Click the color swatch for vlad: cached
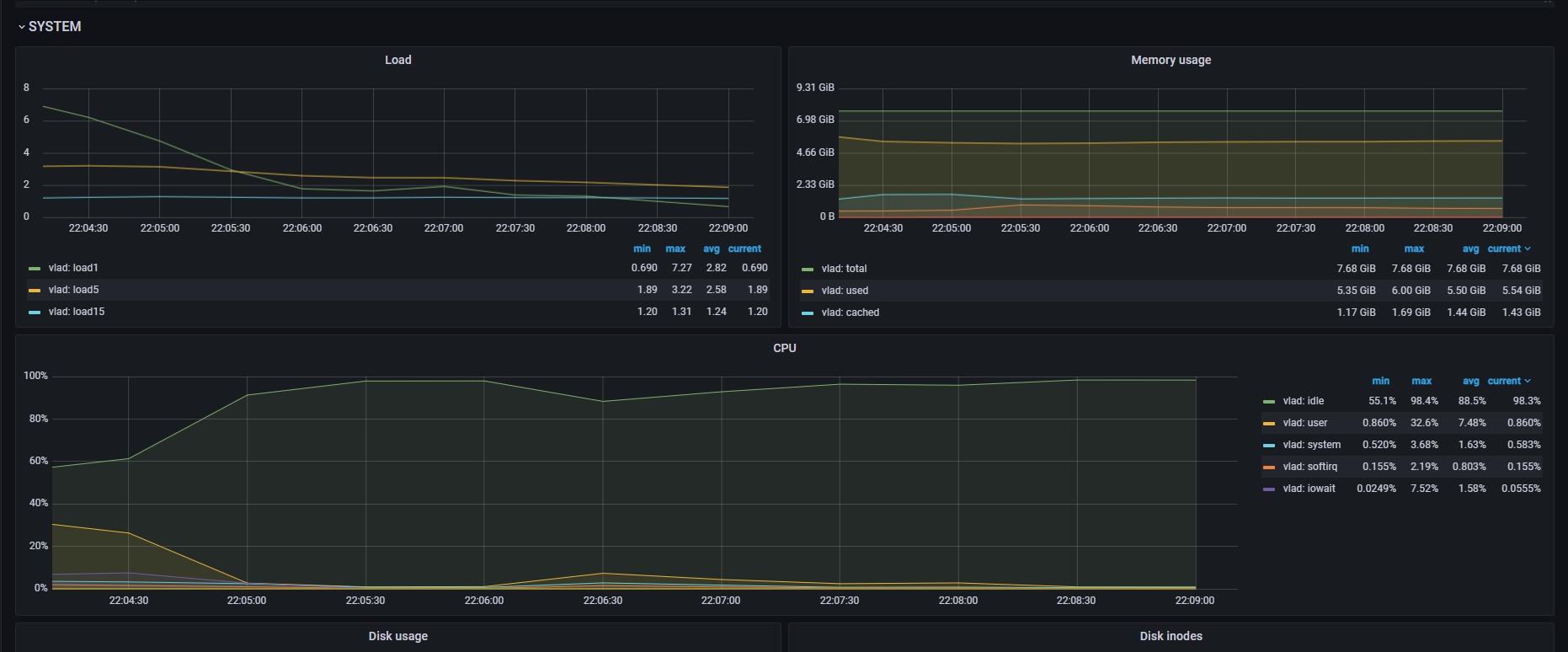Screen dimensions: 1568x652 click(808, 313)
